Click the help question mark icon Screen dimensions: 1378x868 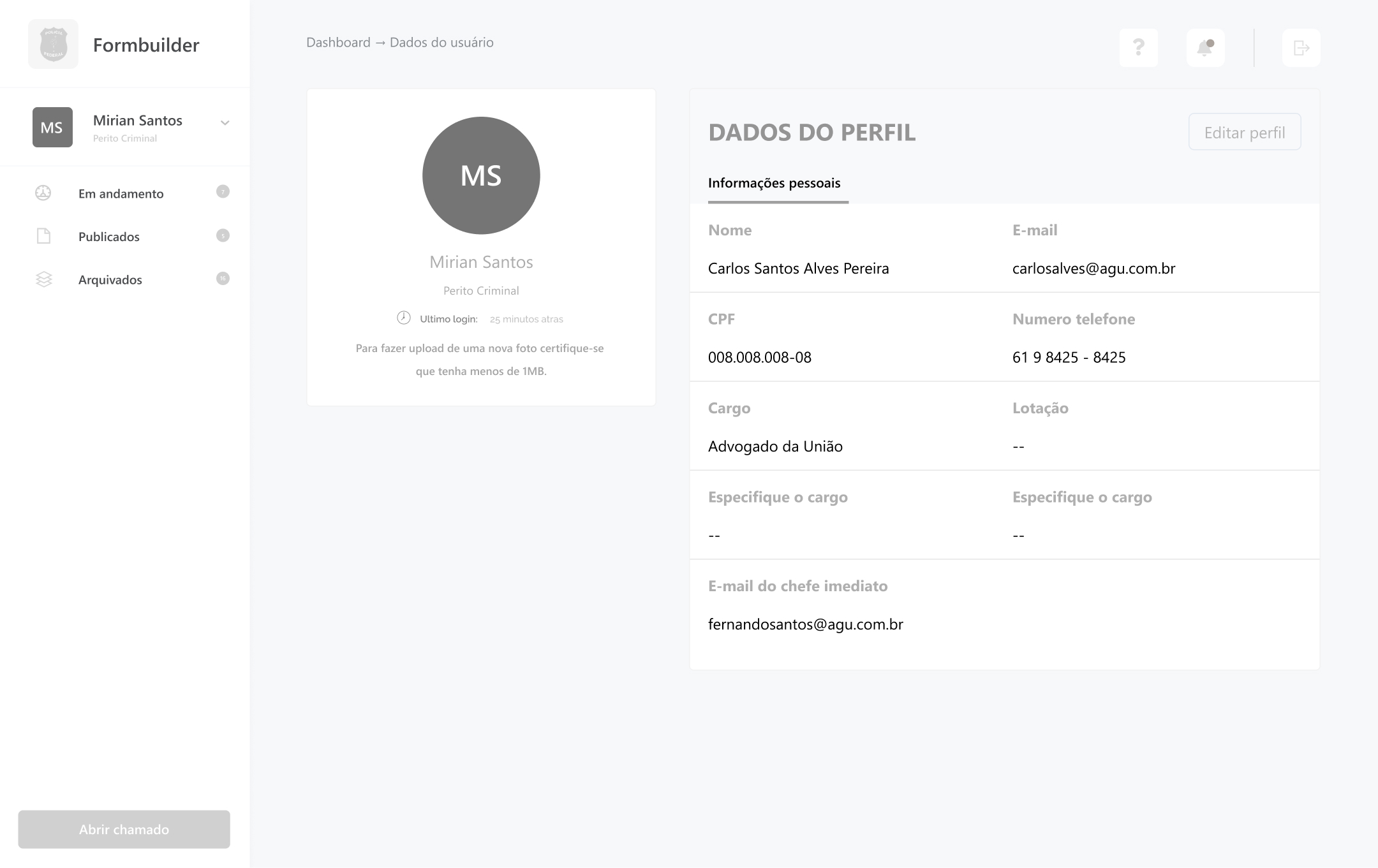pos(1138,47)
